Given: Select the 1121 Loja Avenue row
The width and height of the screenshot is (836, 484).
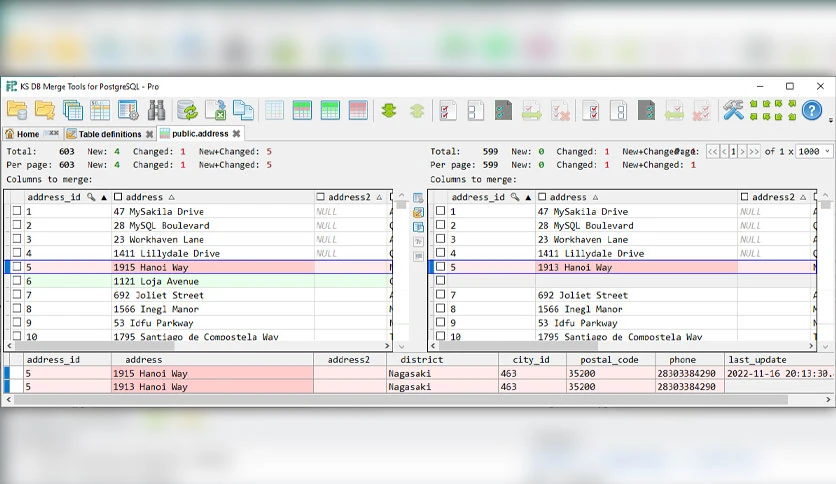Looking at the screenshot, I should tap(198, 281).
